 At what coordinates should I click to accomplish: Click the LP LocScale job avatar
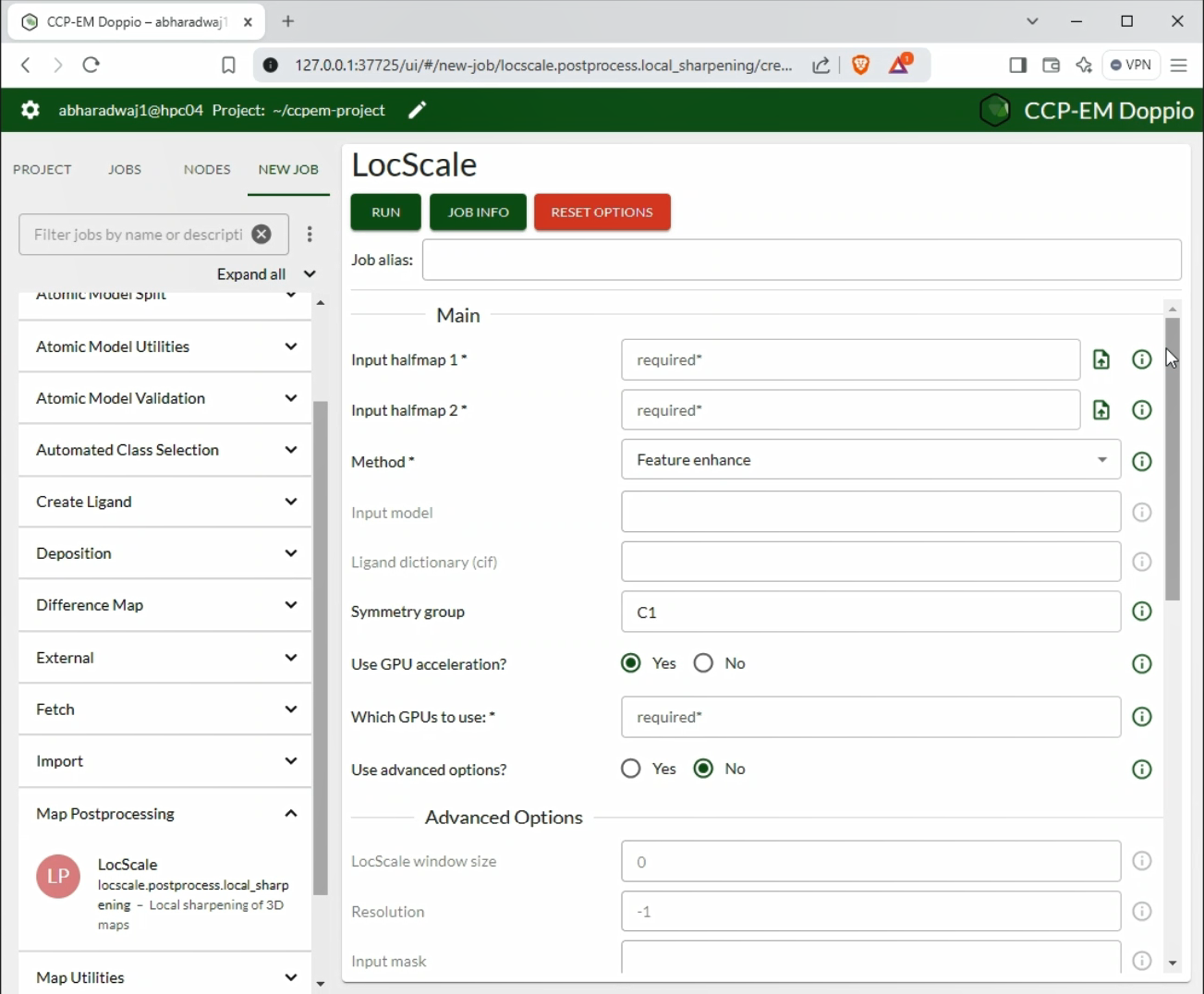tap(58, 876)
